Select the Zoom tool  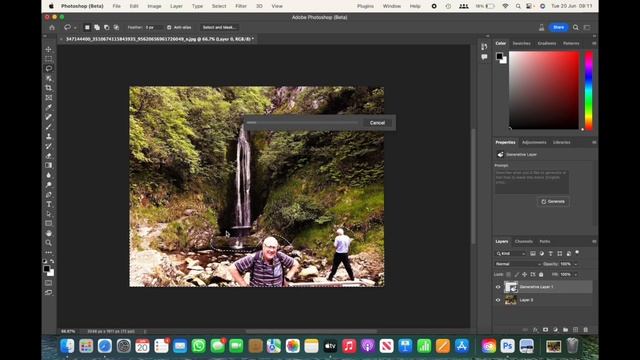point(49,243)
